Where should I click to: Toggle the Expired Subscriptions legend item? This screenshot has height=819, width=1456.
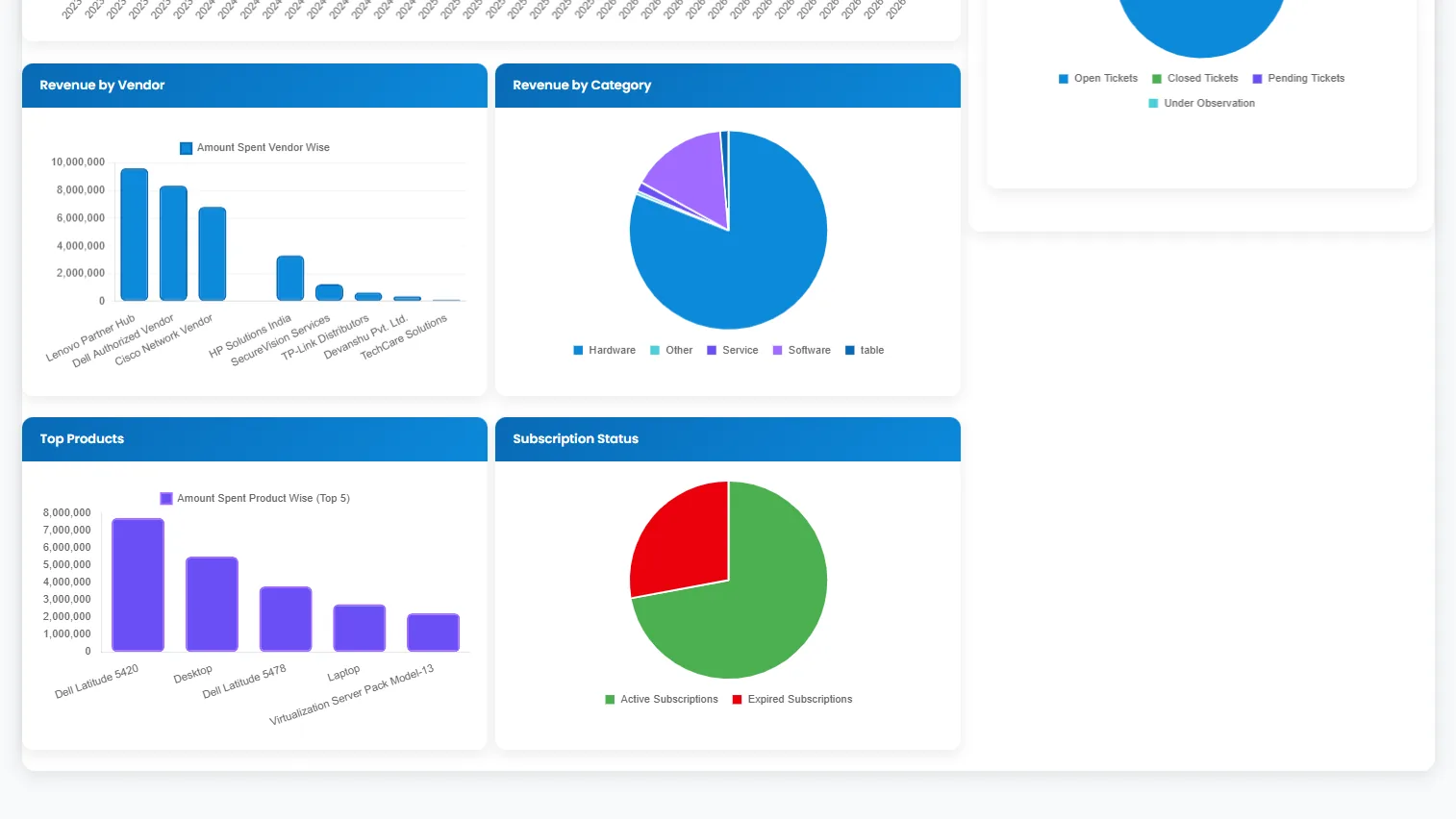792,700
